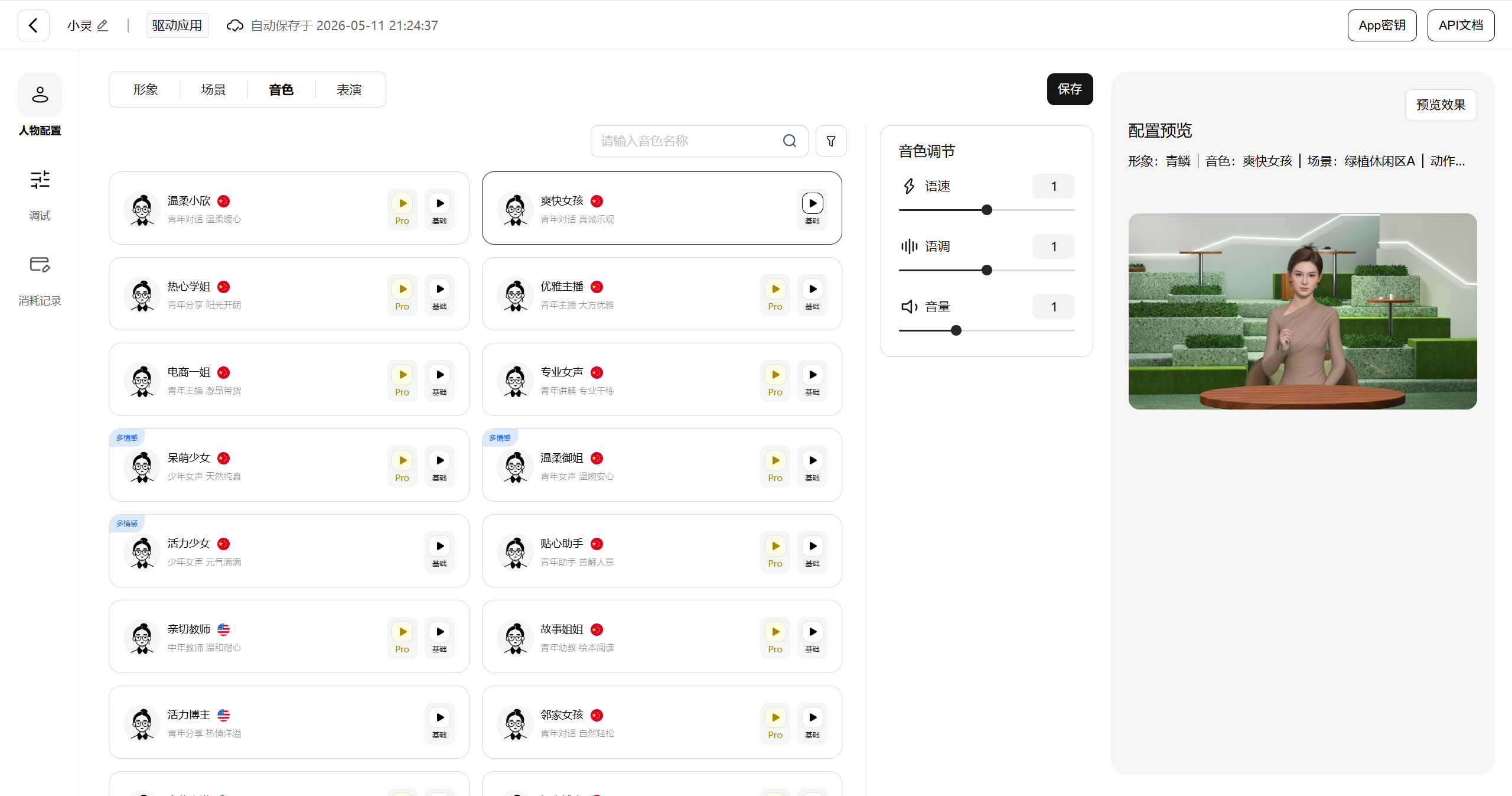Image resolution: width=1512 pixels, height=796 pixels.
Task: Select the 故事姐姐 voice card
Action: click(x=661, y=636)
